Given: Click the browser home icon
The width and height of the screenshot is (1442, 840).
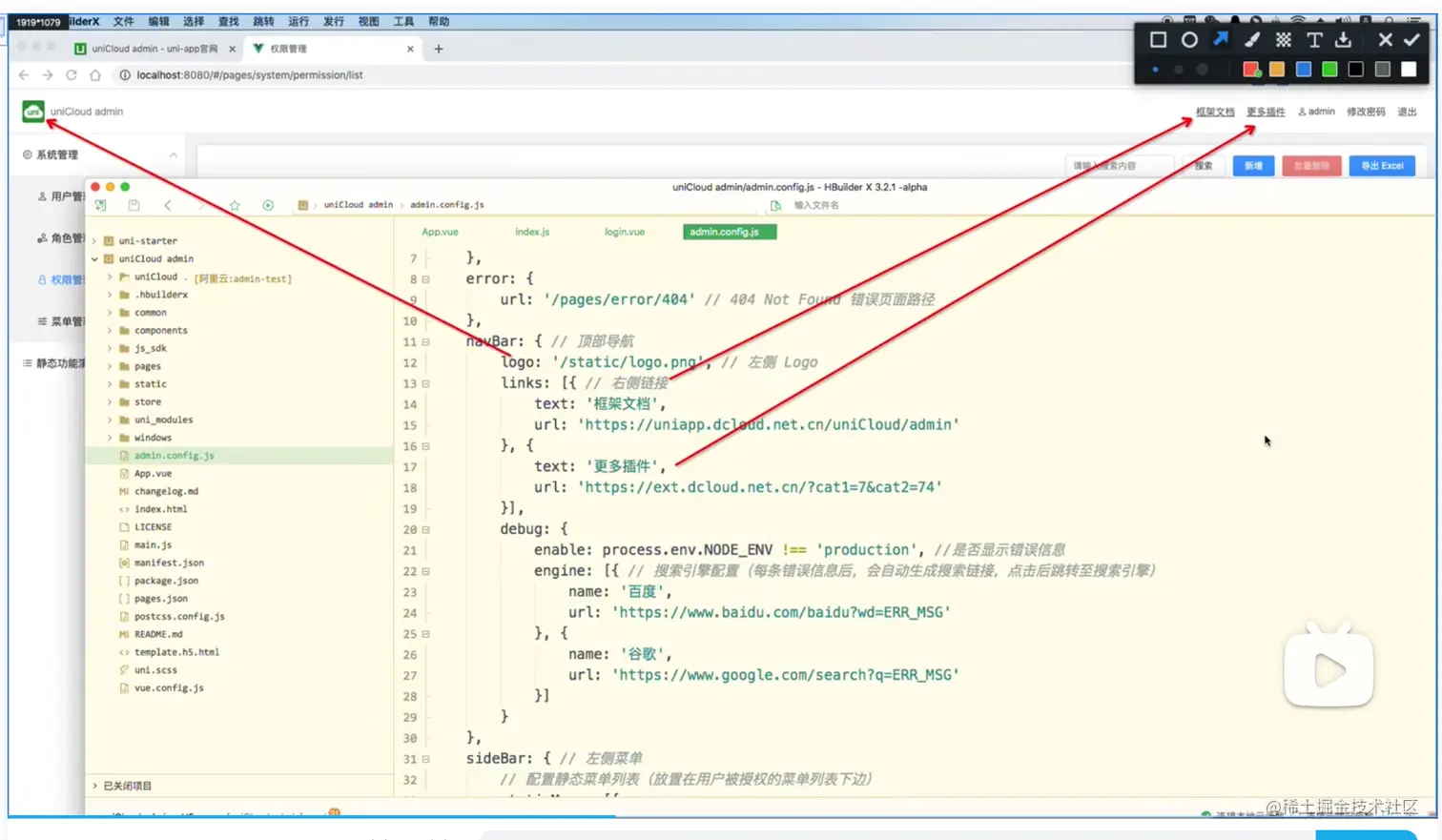Looking at the screenshot, I should [x=95, y=75].
